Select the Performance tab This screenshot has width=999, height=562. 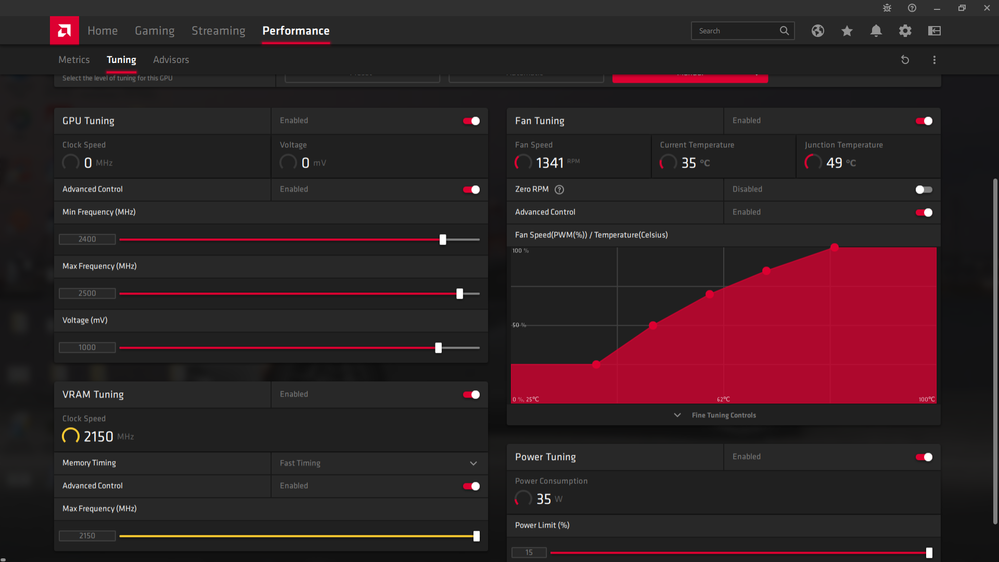coord(296,31)
